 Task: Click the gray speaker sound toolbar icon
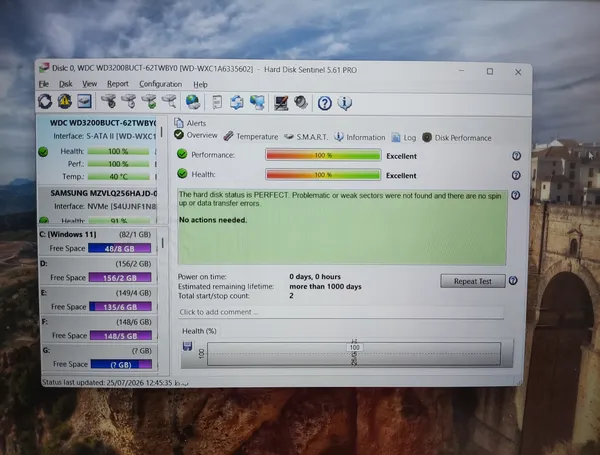301,103
